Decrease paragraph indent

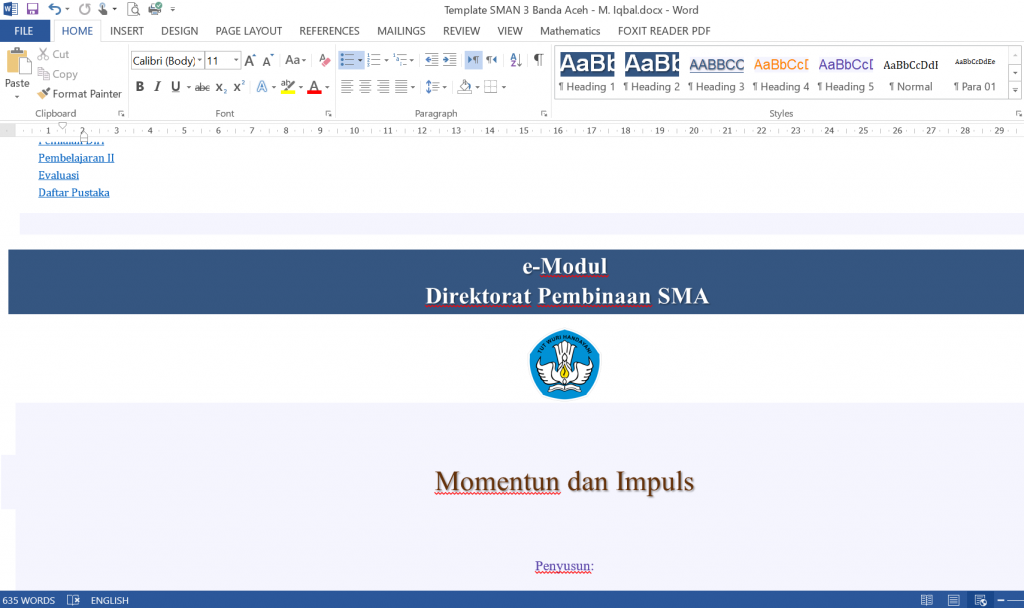click(431, 60)
